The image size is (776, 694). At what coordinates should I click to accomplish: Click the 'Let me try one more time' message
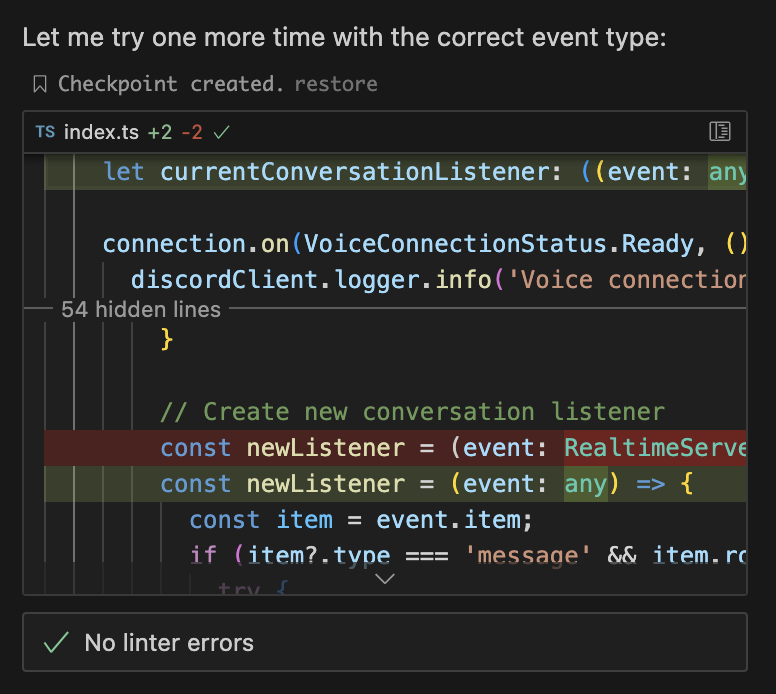(344, 38)
